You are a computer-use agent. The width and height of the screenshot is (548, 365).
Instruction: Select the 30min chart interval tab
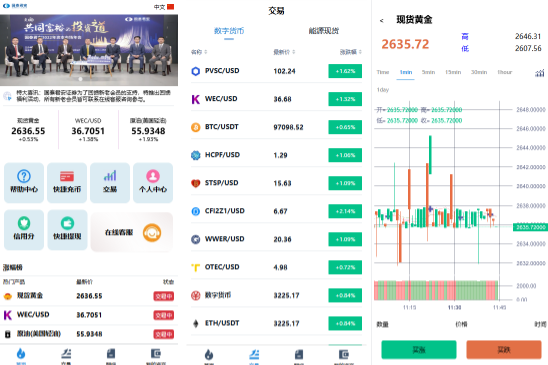tap(479, 72)
